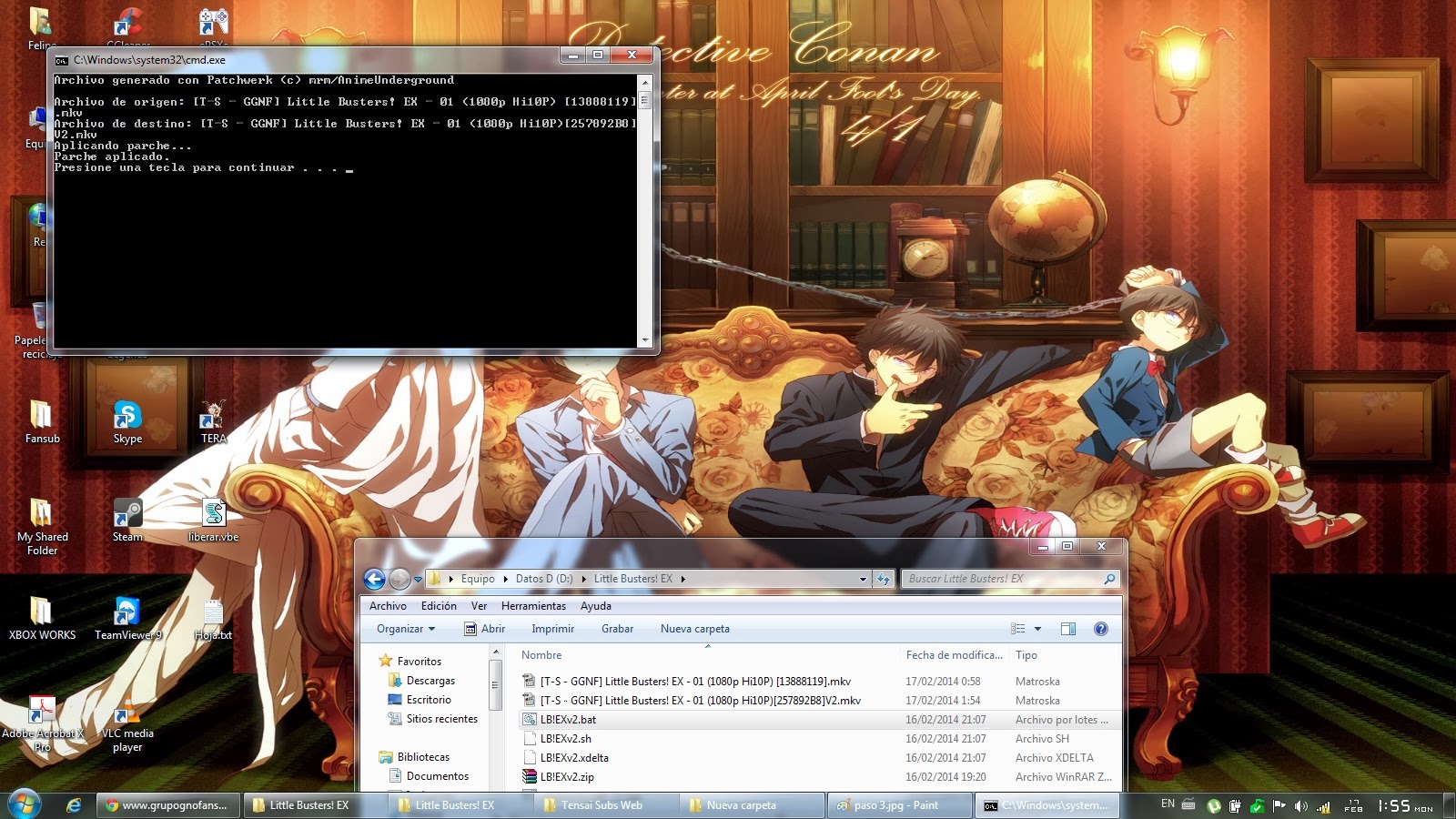The image size is (1456, 819).
Task: Click Datos D (D:) in the address path
Action: pos(544,579)
